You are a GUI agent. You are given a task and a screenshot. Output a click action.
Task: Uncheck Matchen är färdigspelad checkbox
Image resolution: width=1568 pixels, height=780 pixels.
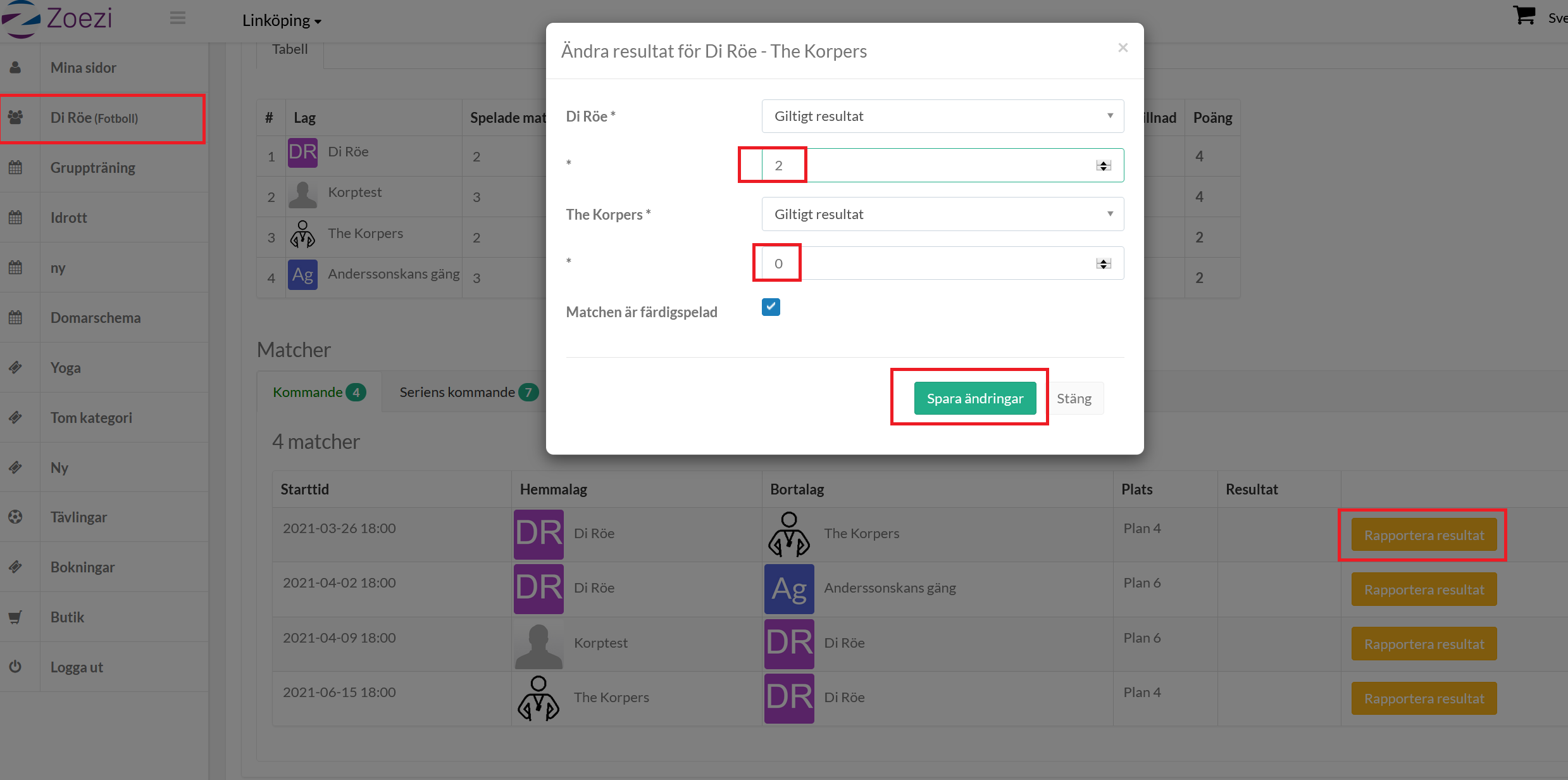(771, 307)
